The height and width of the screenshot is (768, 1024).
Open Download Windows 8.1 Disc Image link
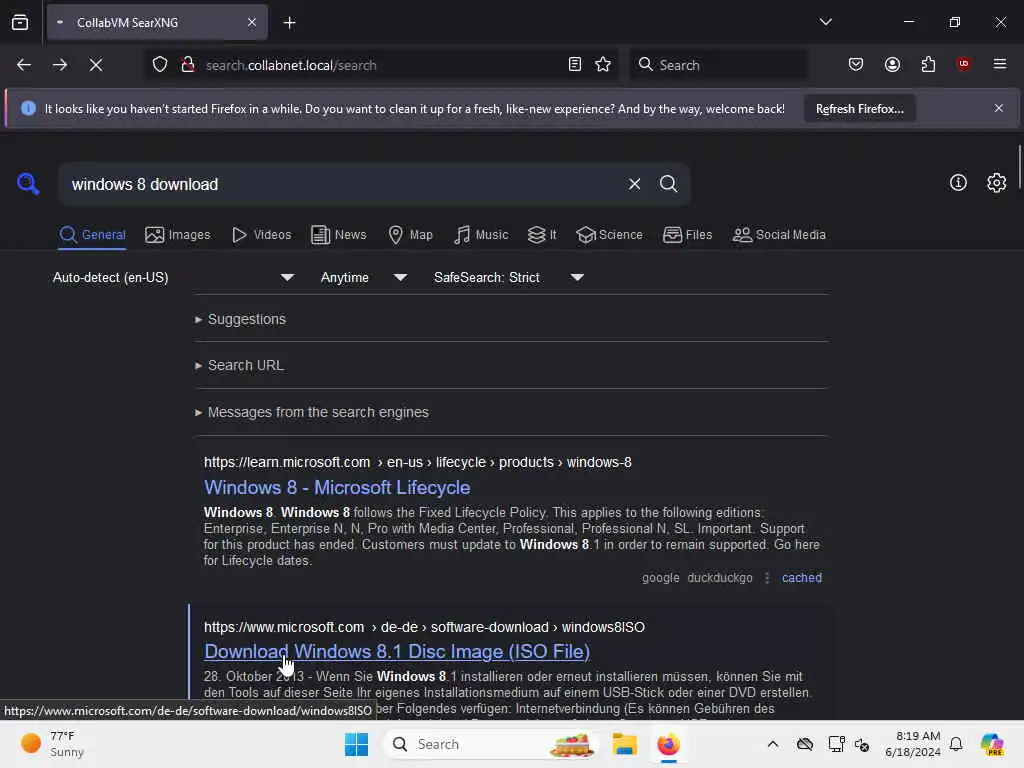coord(397,652)
